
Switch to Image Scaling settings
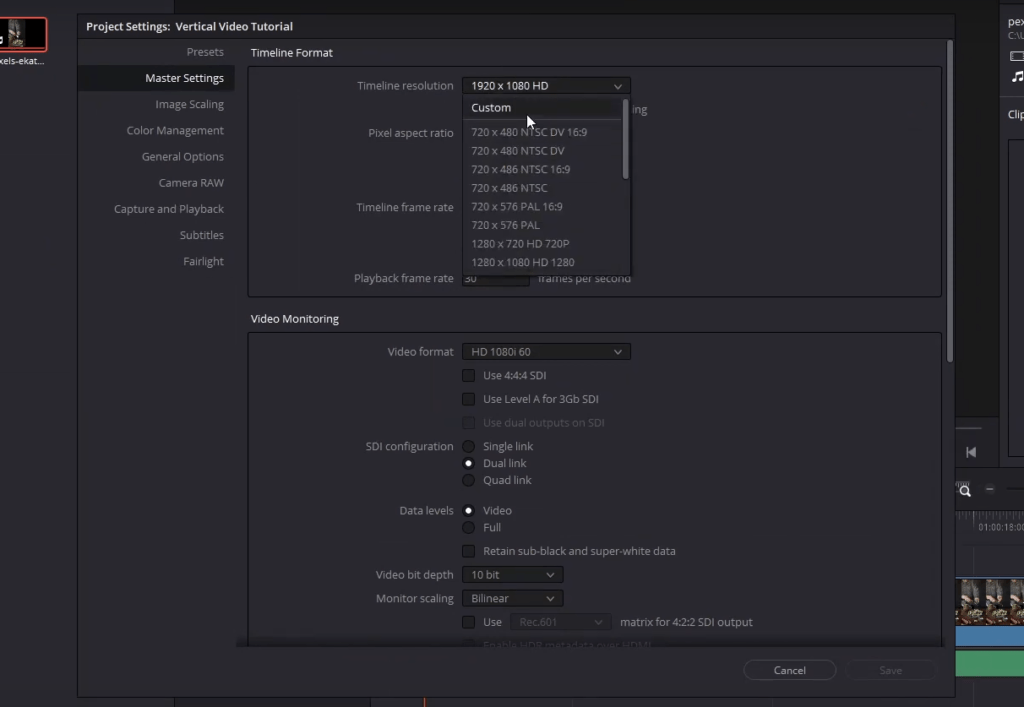click(x=189, y=104)
